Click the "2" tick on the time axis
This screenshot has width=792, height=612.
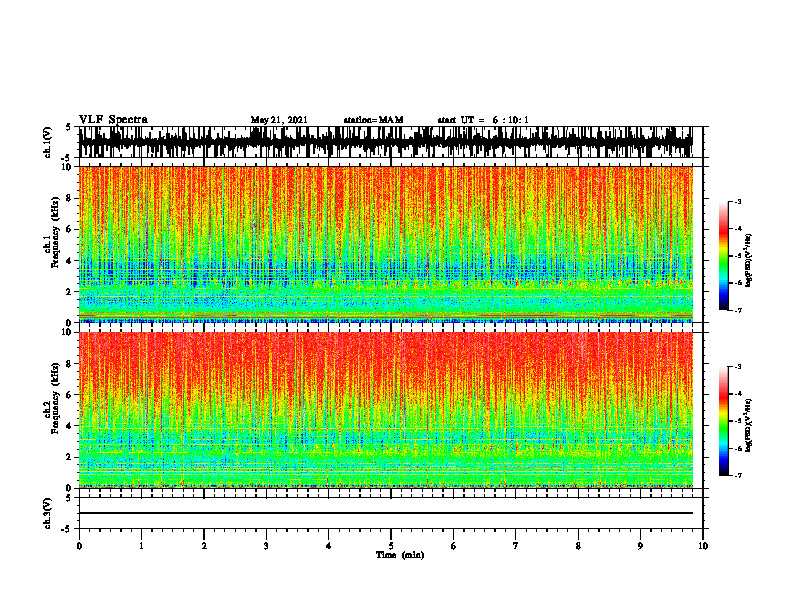[x=204, y=546]
